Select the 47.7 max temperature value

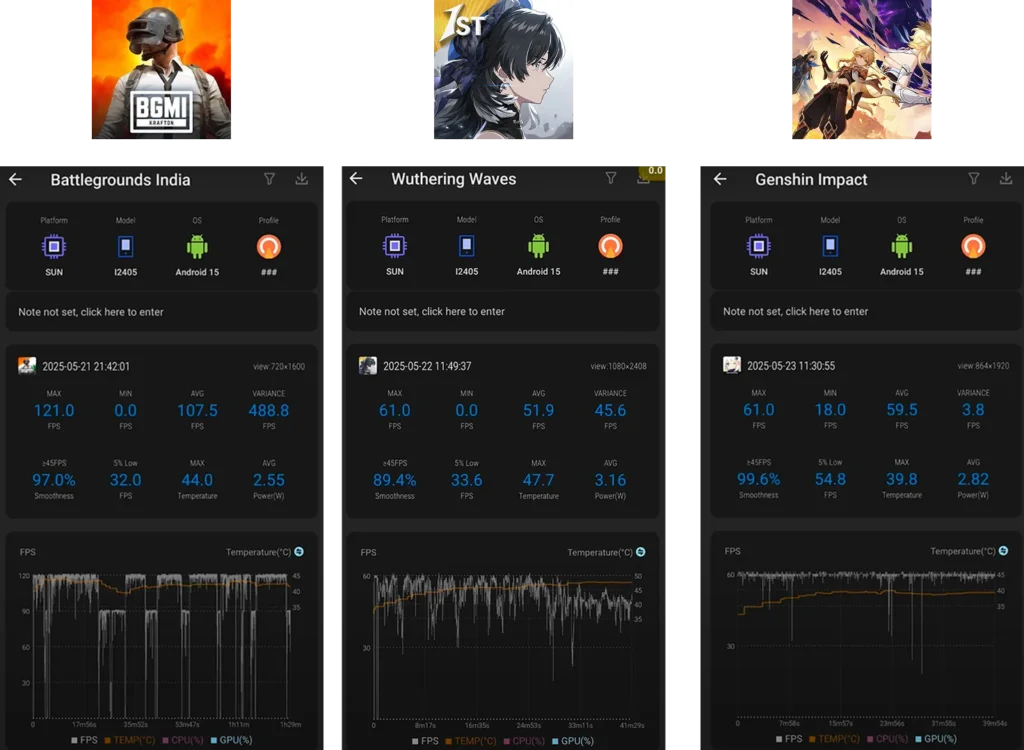[x=538, y=480]
